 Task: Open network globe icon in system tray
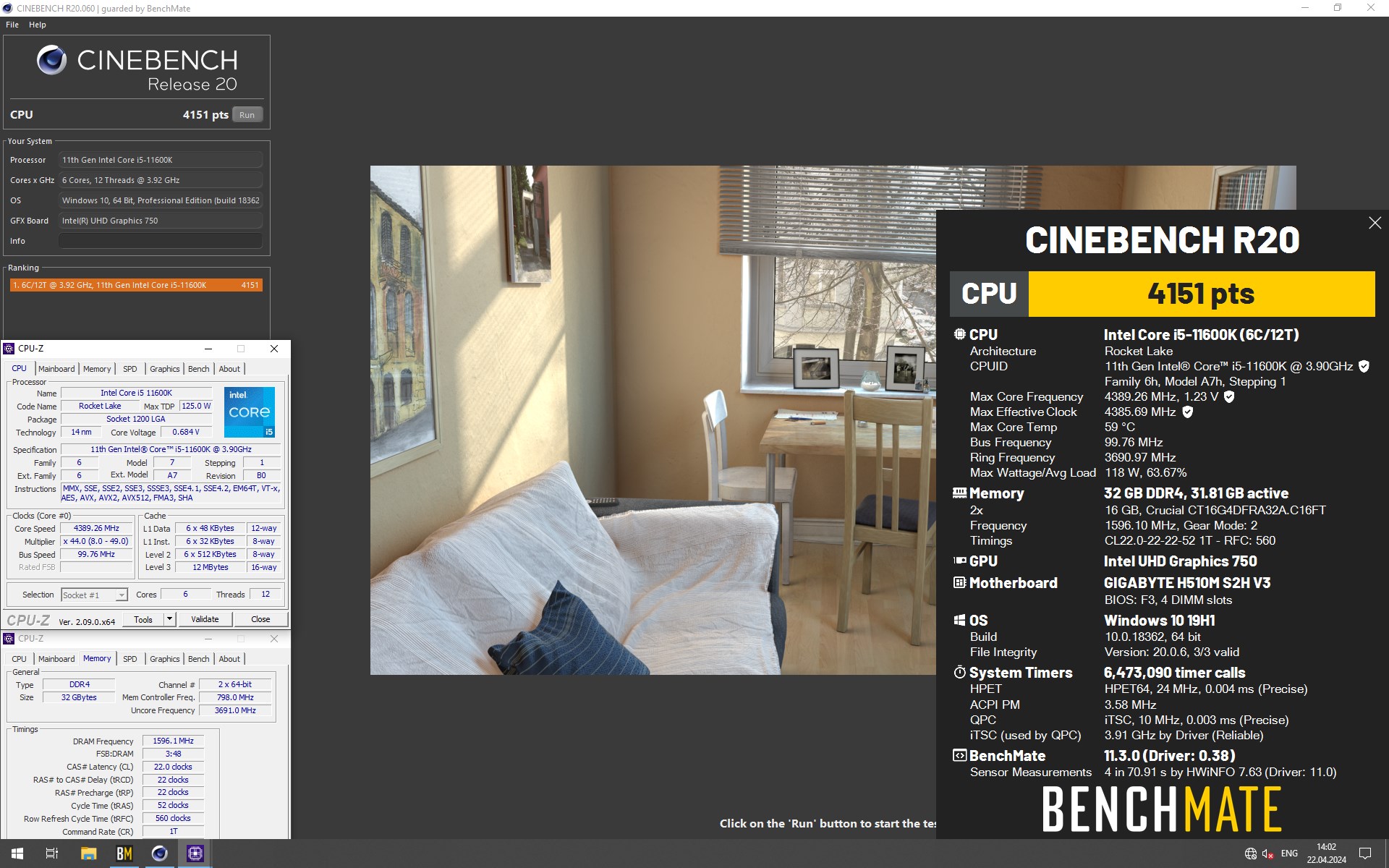click(x=1251, y=854)
